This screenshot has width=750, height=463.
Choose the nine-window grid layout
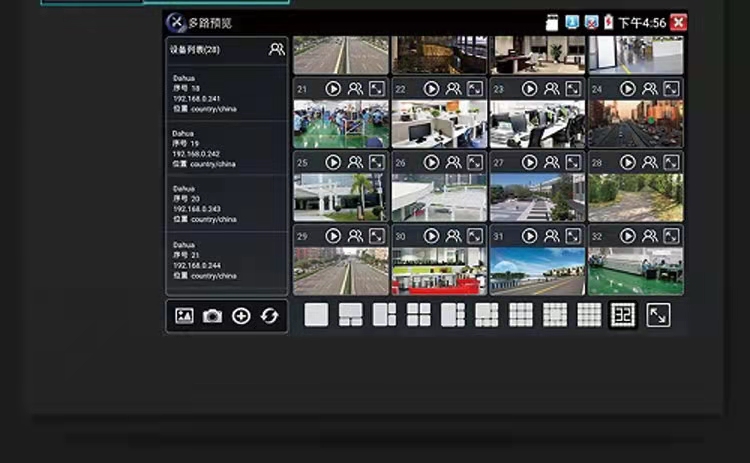coord(521,315)
